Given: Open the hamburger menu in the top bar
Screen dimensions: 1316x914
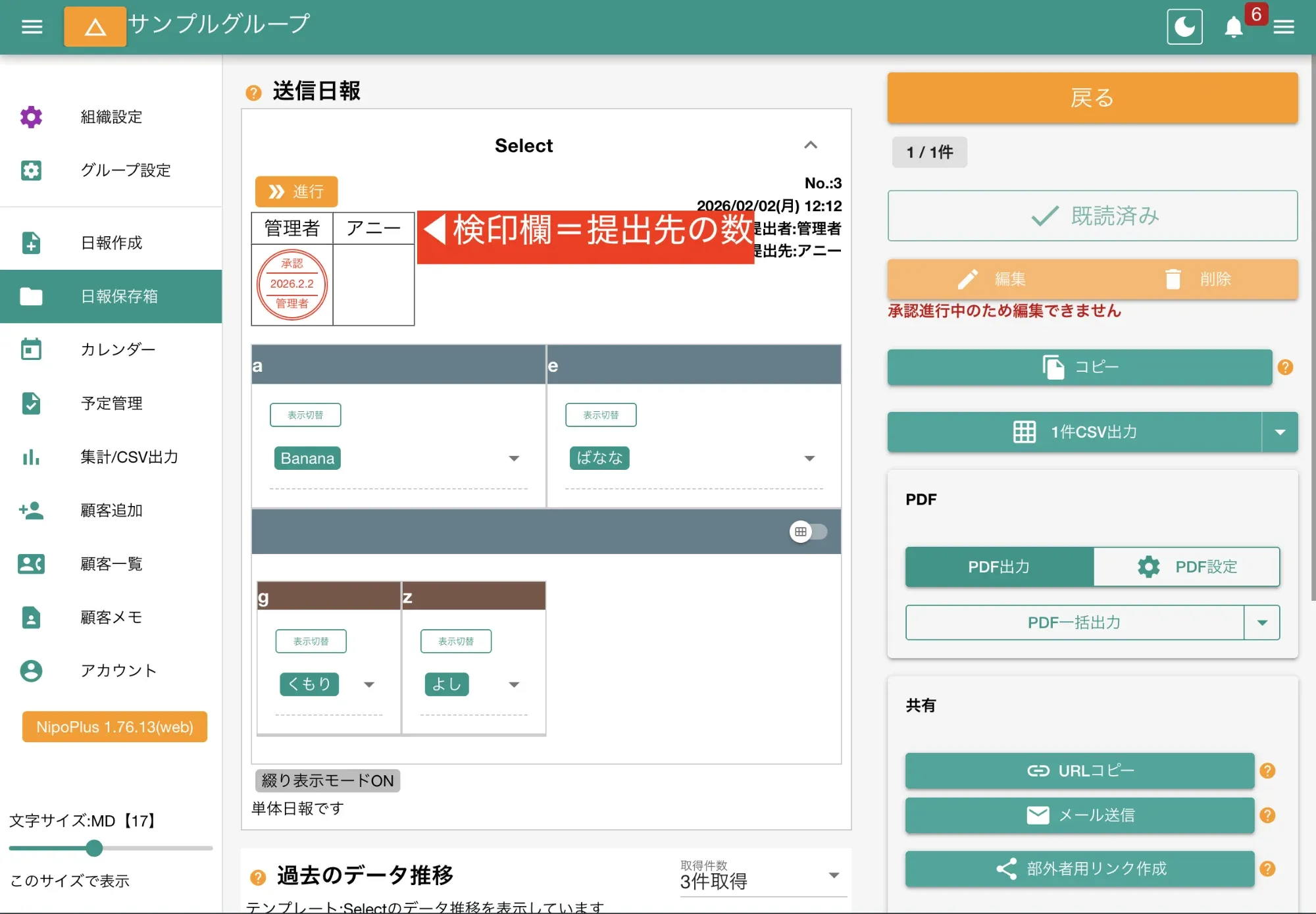Looking at the screenshot, I should [30, 26].
